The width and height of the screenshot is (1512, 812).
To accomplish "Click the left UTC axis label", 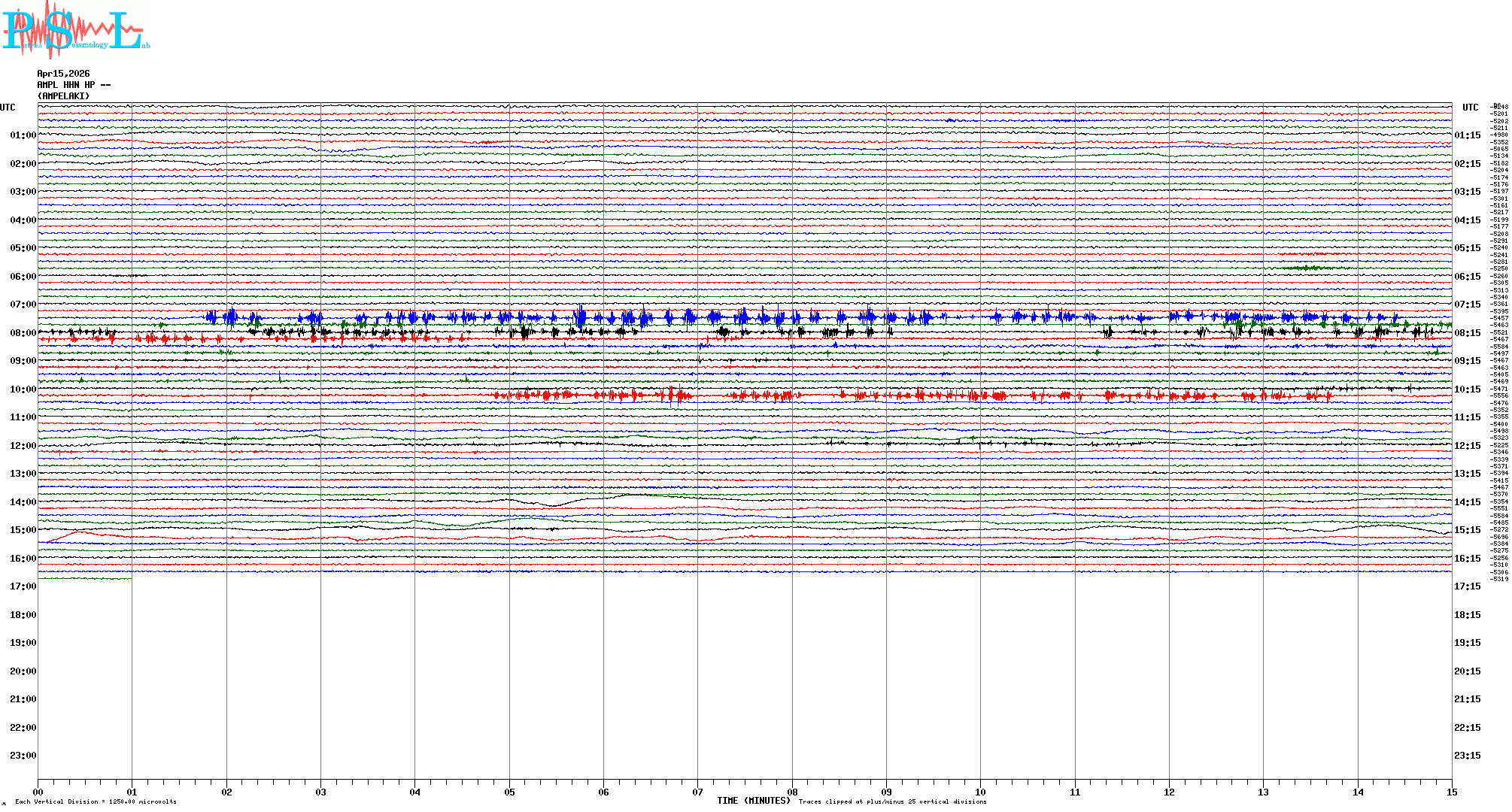I will click(x=8, y=108).
